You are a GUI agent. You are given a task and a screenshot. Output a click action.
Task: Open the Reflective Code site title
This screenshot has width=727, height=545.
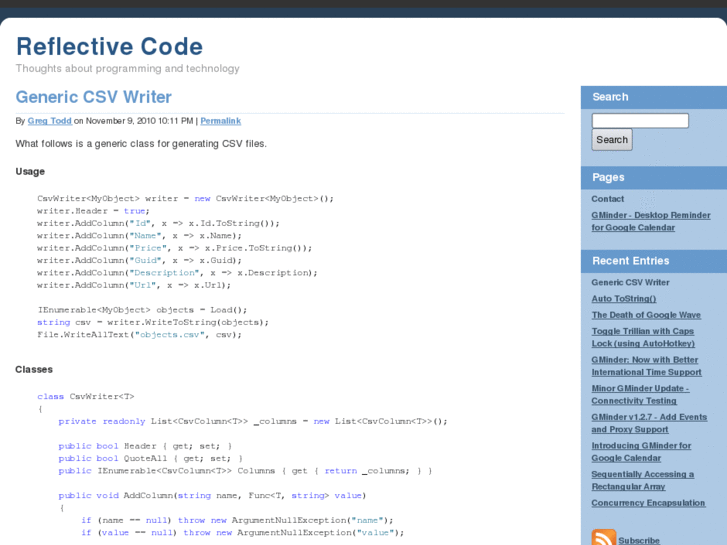pos(109,46)
